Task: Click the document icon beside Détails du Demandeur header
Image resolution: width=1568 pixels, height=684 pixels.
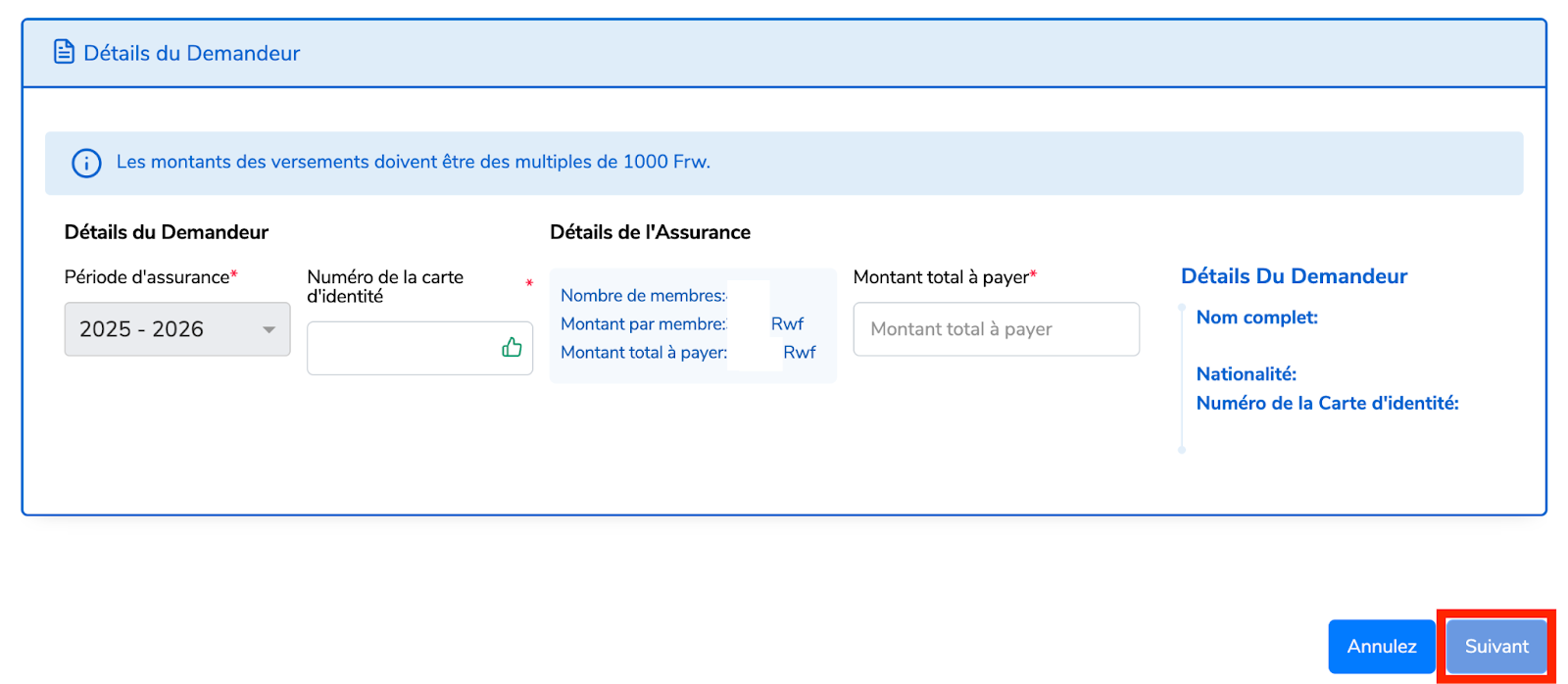Action: click(64, 52)
